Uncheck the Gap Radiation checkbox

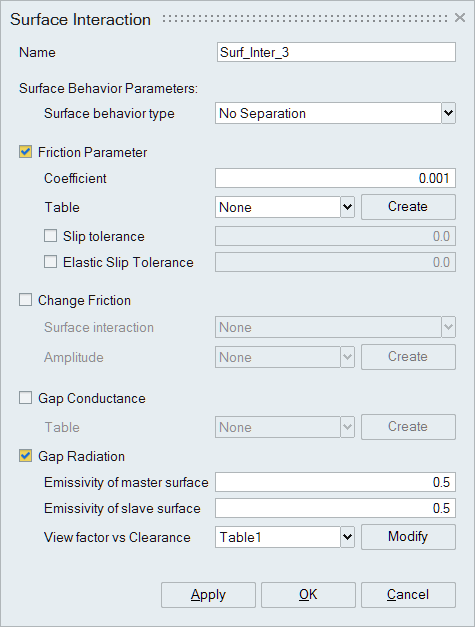click(x=26, y=456)
